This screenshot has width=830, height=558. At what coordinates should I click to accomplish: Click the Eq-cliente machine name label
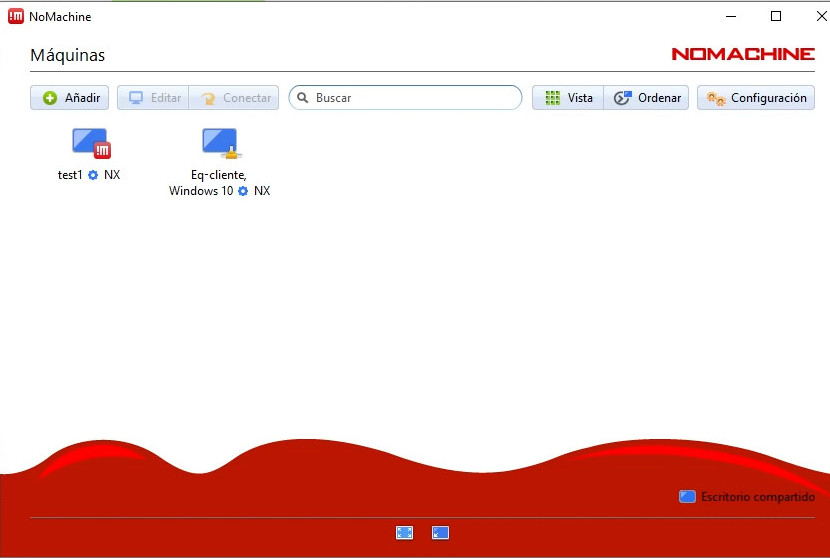218,175
